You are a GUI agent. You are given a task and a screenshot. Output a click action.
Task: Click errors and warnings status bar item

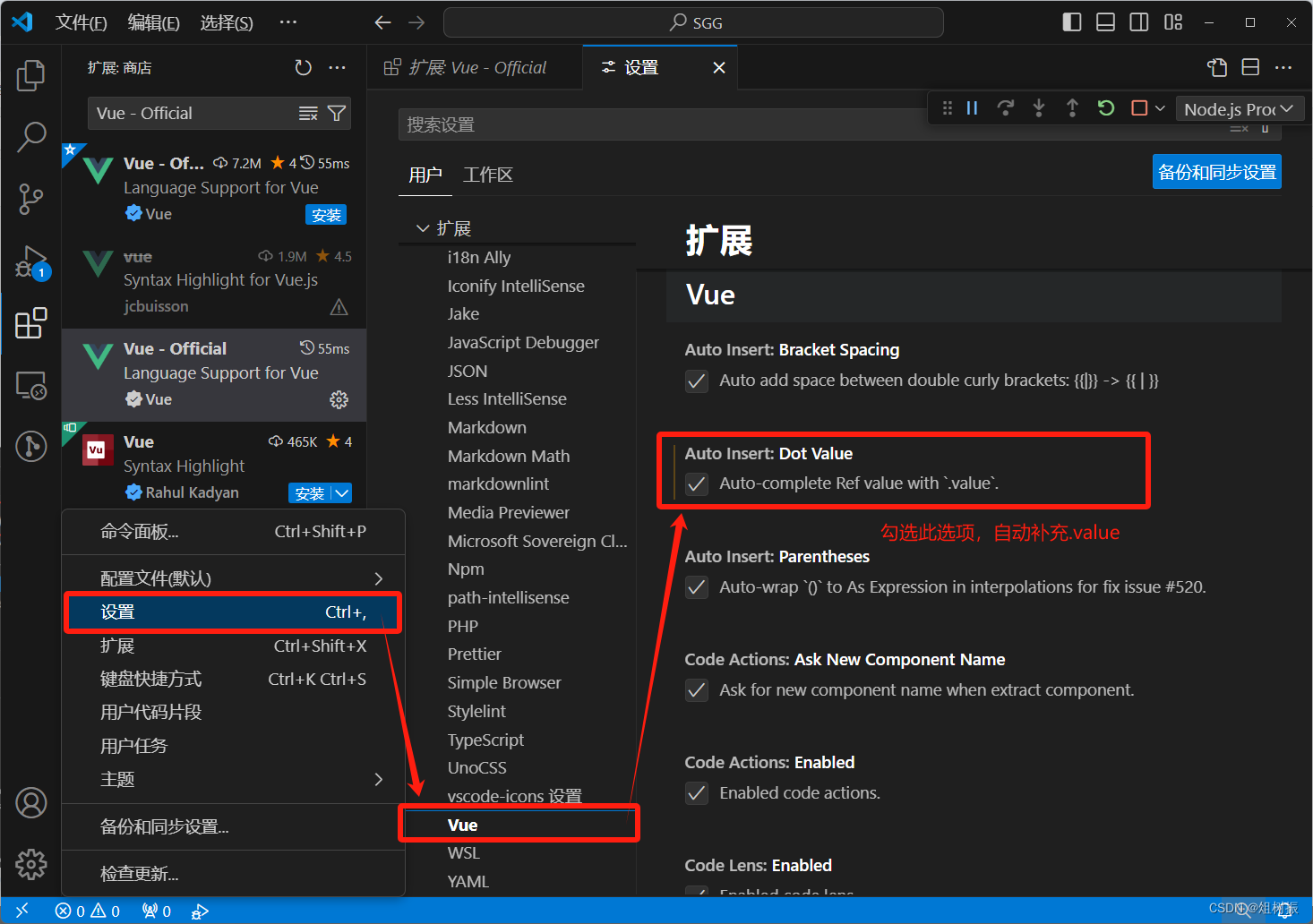coord(87,911)
